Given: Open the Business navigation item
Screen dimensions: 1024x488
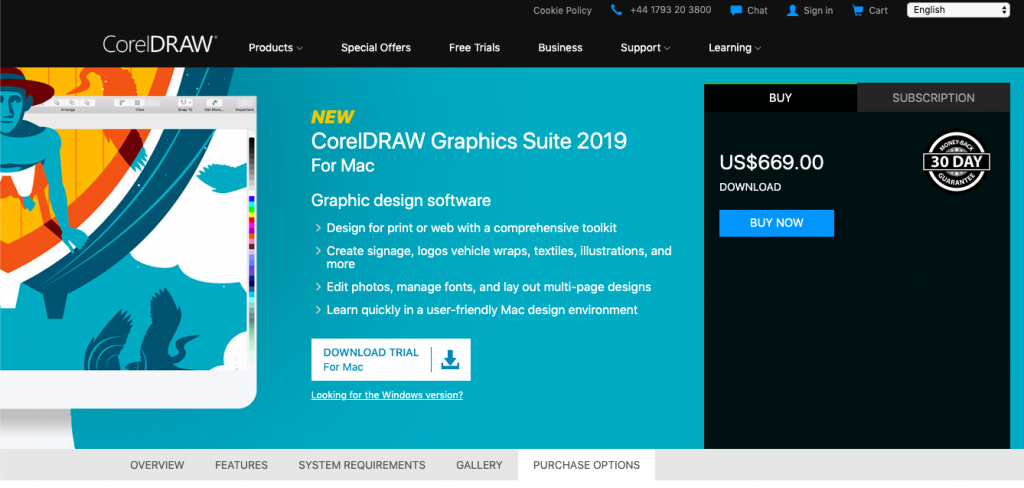Looking at the screenshot, I should (560, 48).
